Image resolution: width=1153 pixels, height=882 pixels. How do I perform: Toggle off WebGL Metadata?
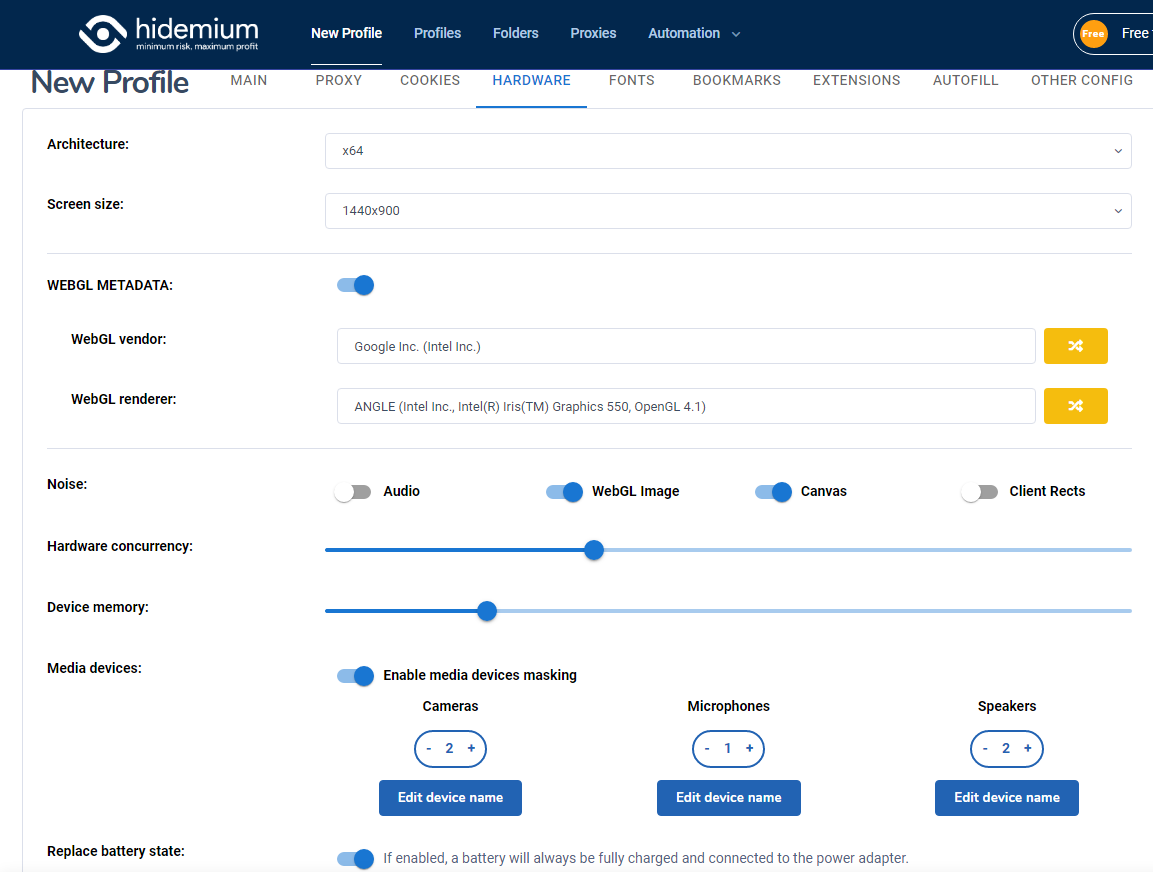pyautogui.click(x=355, y=285)
